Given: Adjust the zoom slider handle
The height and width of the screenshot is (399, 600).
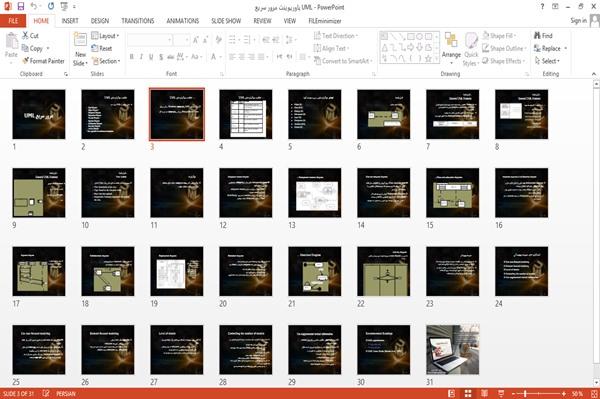Looking at the screenshot, I should coord(525,393).
